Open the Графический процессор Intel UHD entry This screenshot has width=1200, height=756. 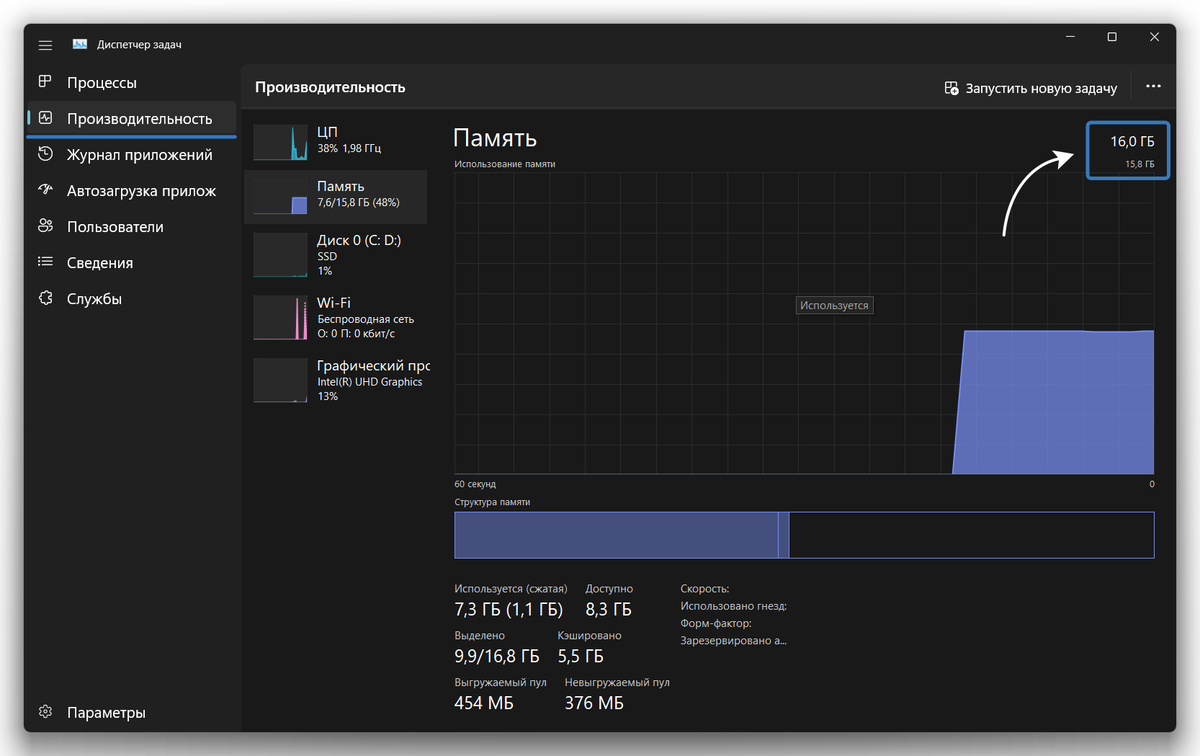pos(336,380)
